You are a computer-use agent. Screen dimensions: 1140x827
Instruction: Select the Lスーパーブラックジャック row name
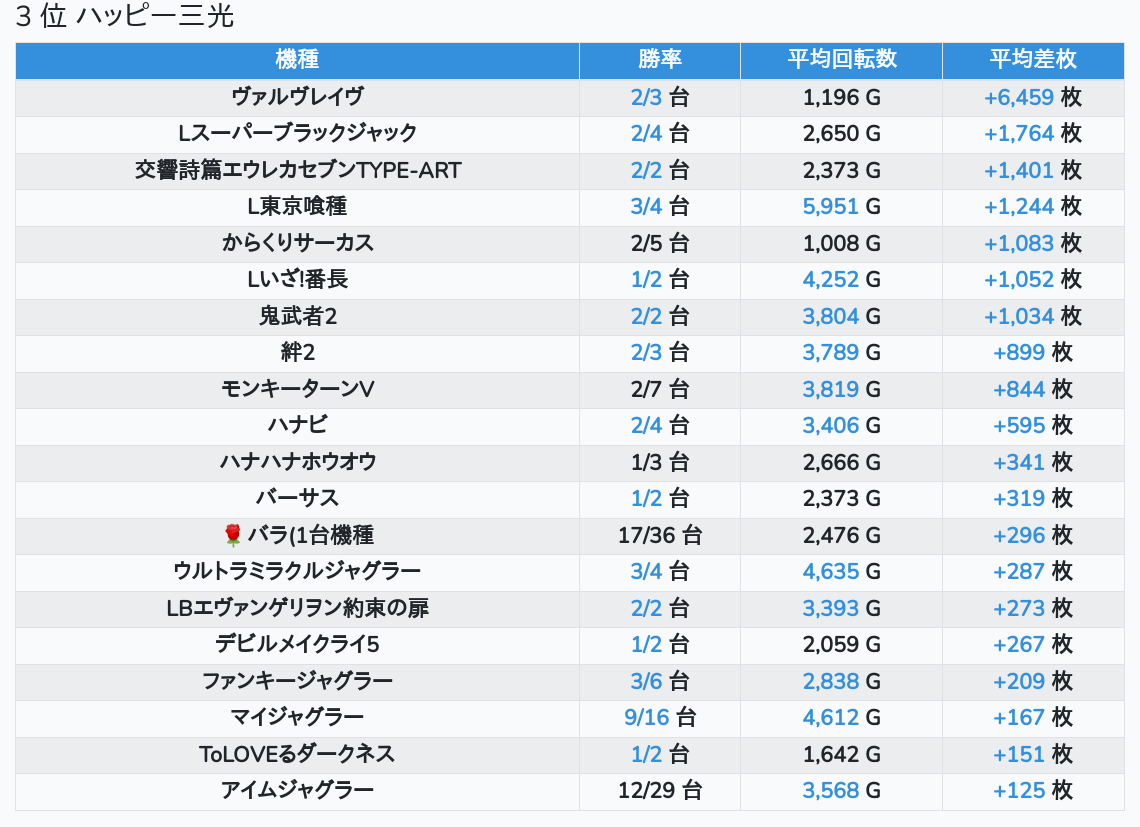tap(297, 133)
